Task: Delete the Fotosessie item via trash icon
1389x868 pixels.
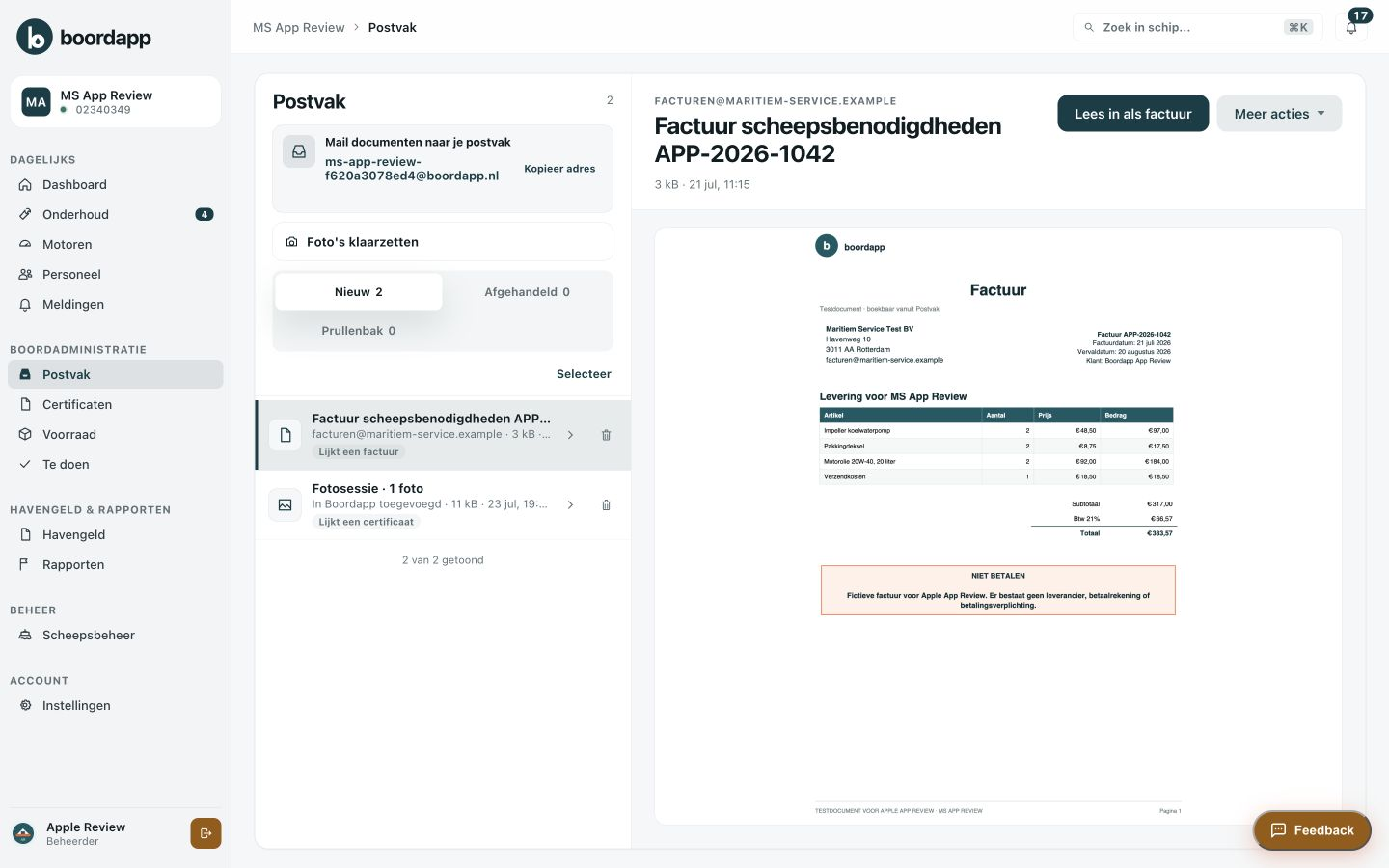Action: [606, 504]
